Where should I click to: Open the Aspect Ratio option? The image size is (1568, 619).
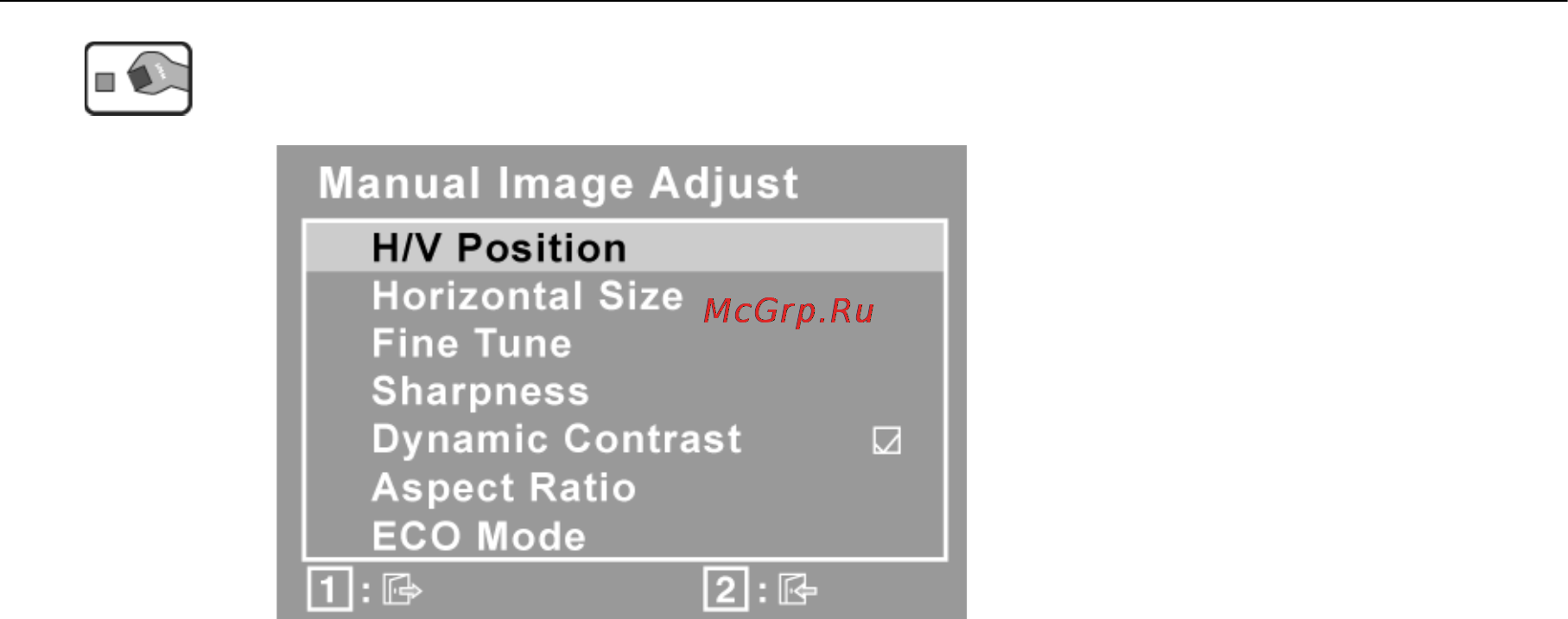(504, 488)
